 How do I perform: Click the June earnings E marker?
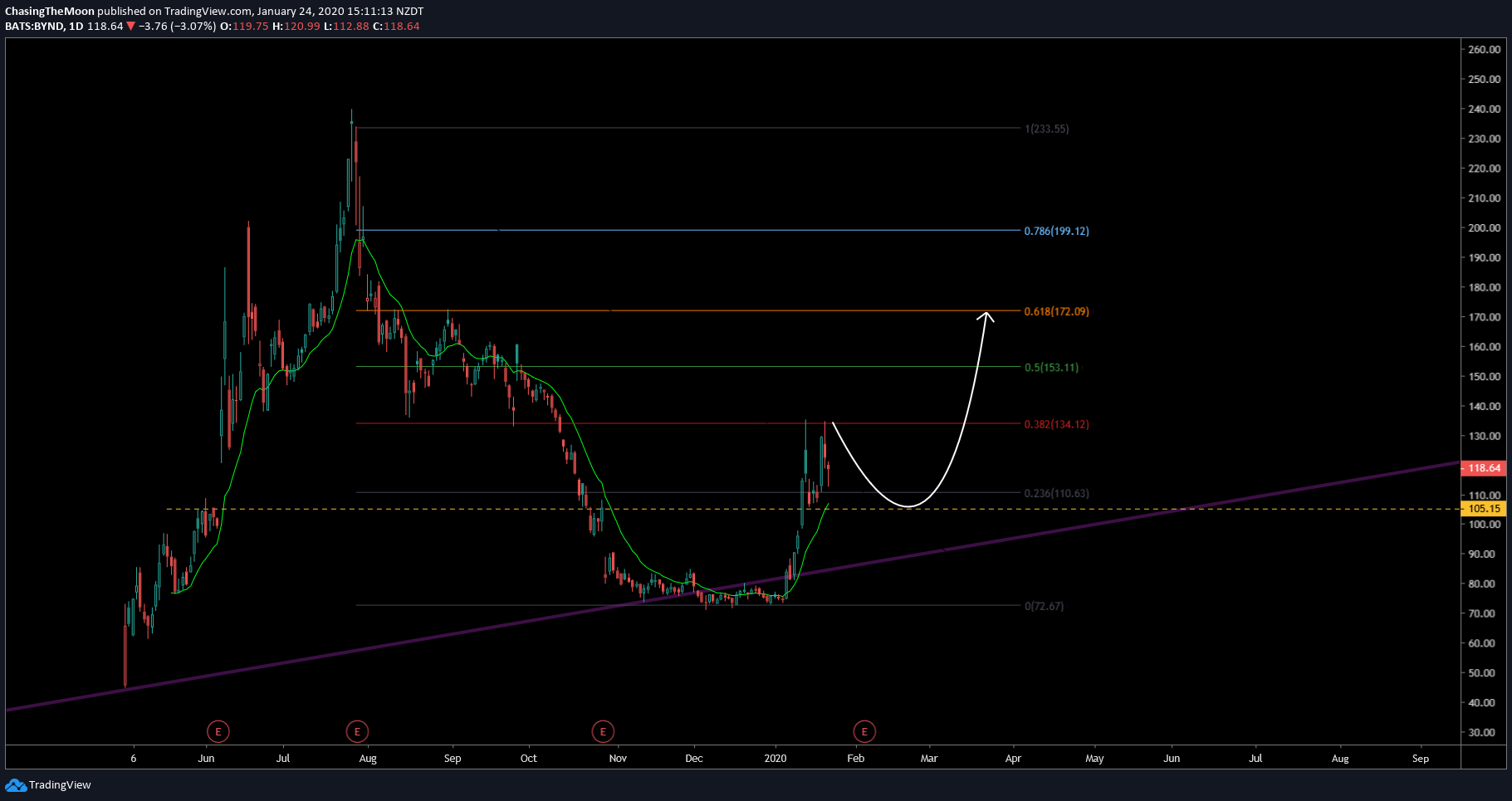point(218,731)
